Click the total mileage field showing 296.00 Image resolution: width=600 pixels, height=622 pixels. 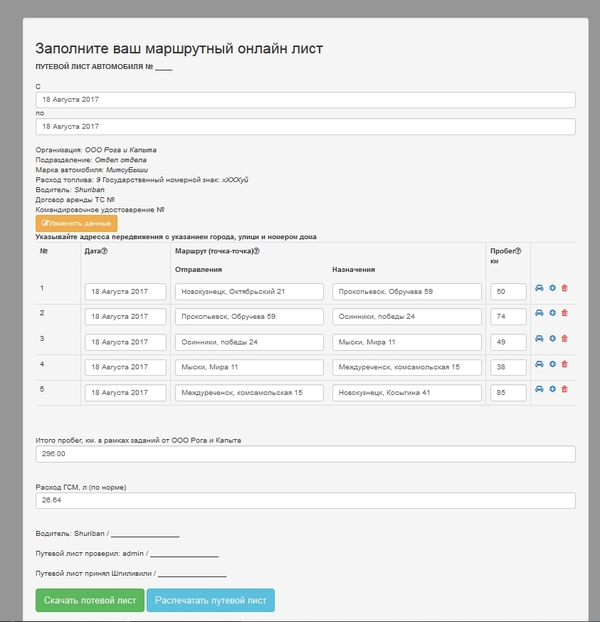click(305, 454)
